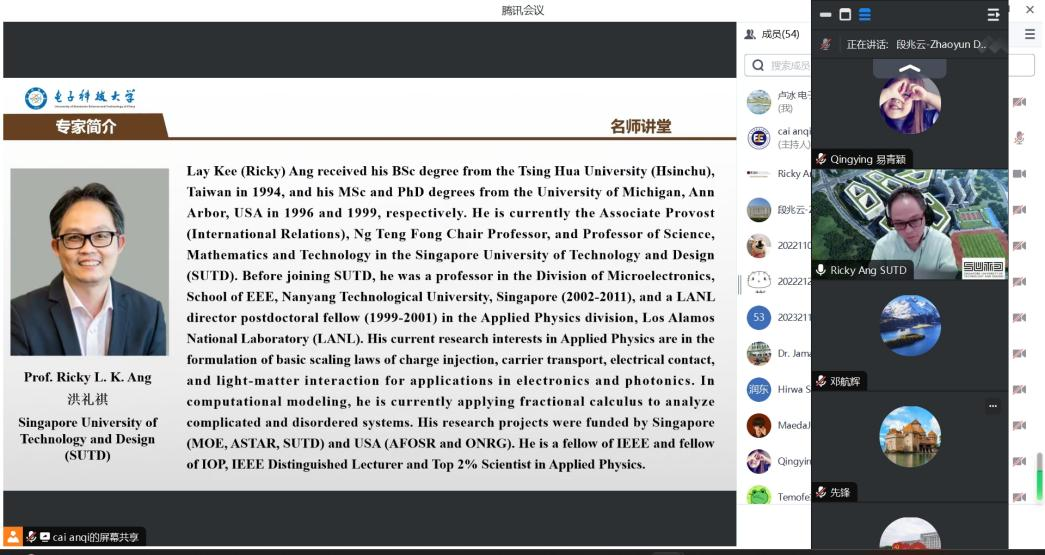The height and width of the screenshot is (555, 1045).
Task: Open the three-dot menu on 先锋 tile
Action: (x=992, y=406)
